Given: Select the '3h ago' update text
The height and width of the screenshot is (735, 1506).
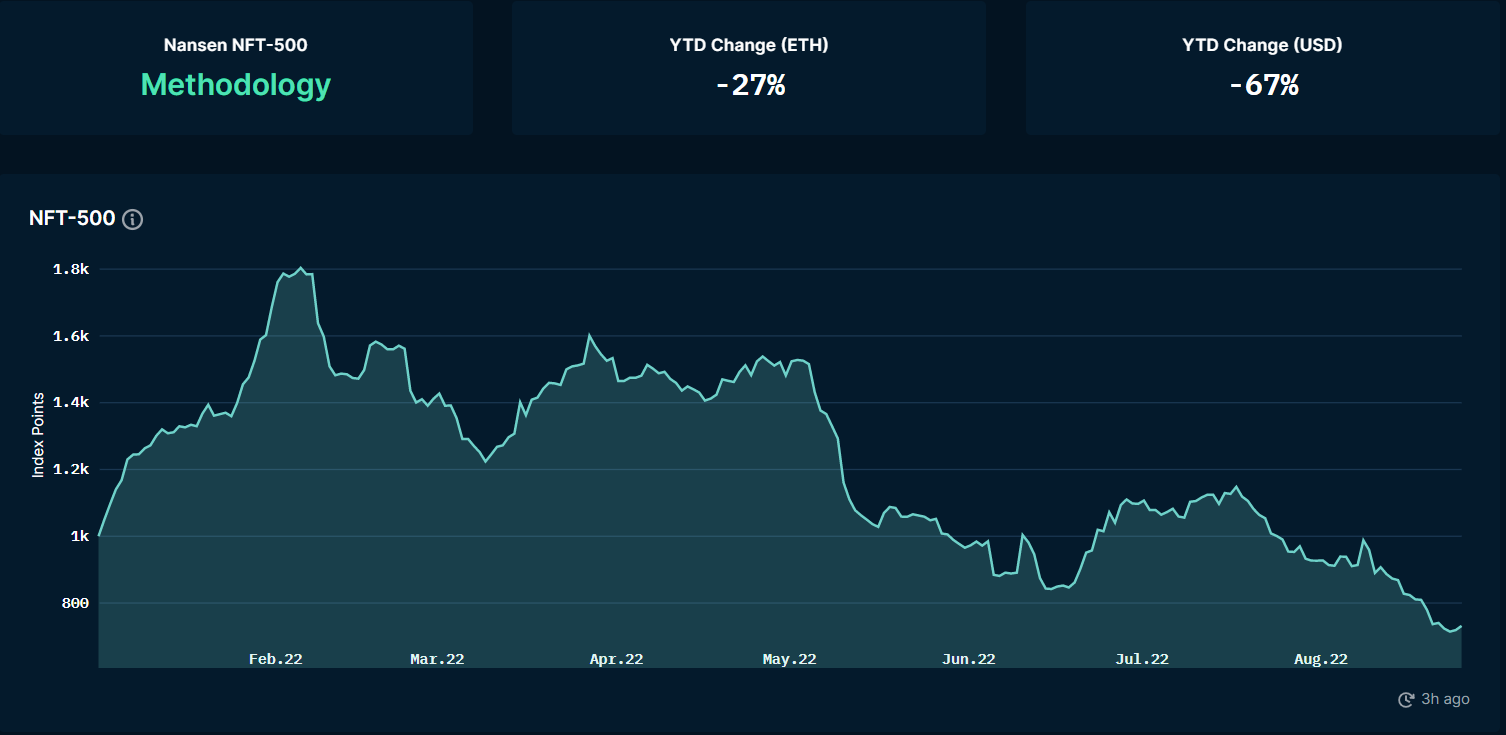Looking at the screenshot, I should (x=1445, y=699).
